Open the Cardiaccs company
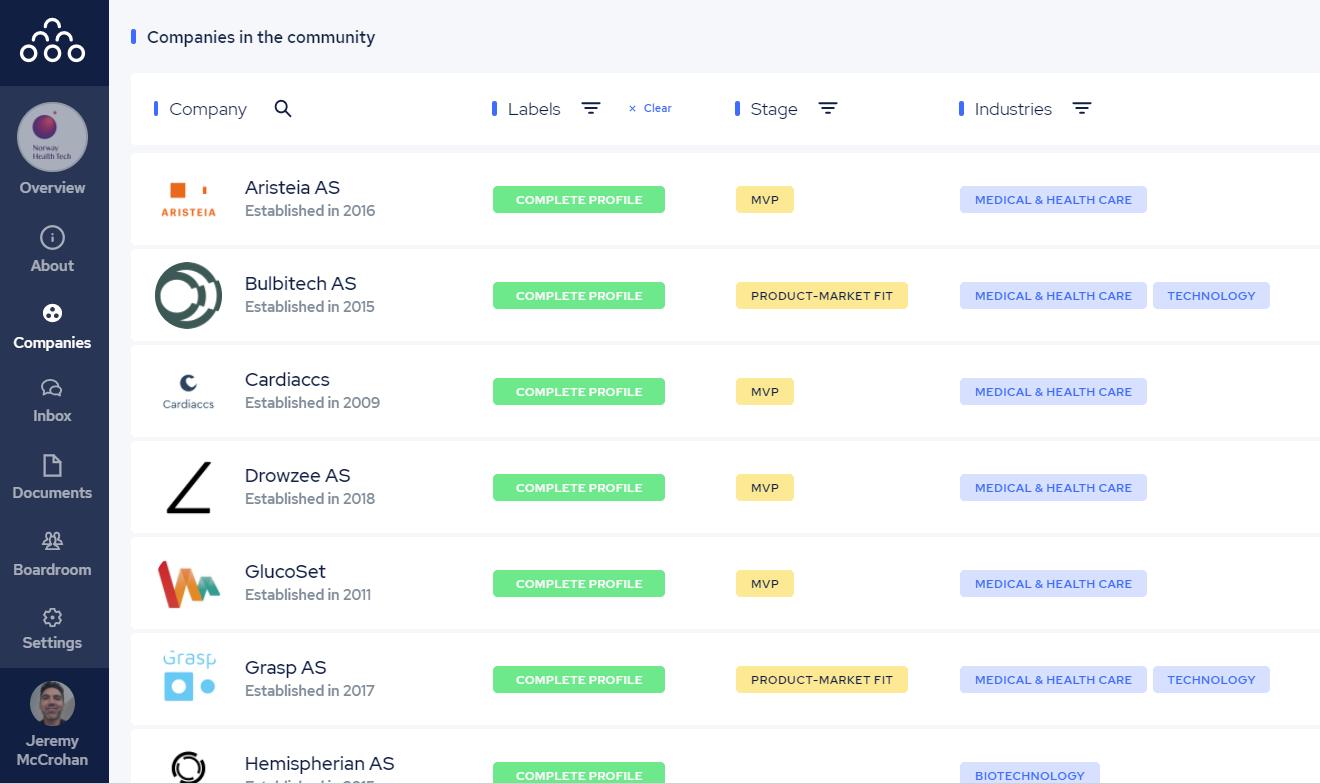This screenshot has height=784, width=1320. (287, 379)
